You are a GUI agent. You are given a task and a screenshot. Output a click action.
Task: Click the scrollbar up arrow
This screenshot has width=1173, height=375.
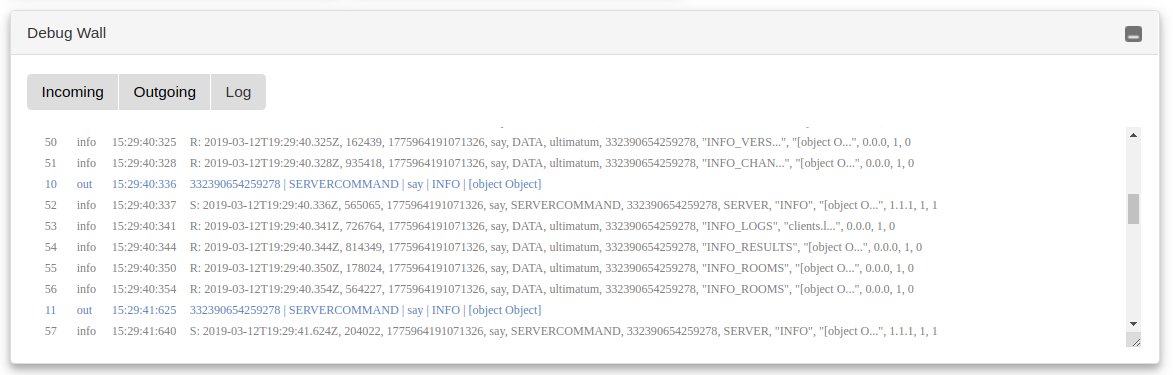click(1133, 135)
